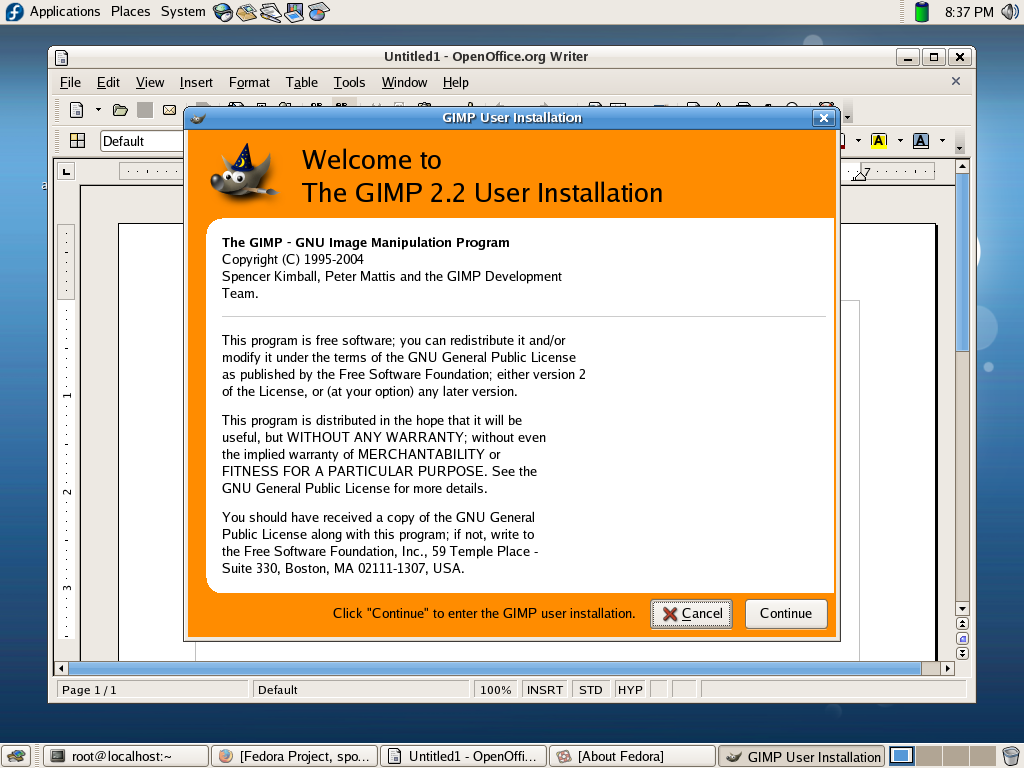Click the blue horizontal scrollbar thumb
1024x768 pixels.
[x=494, y=668]
